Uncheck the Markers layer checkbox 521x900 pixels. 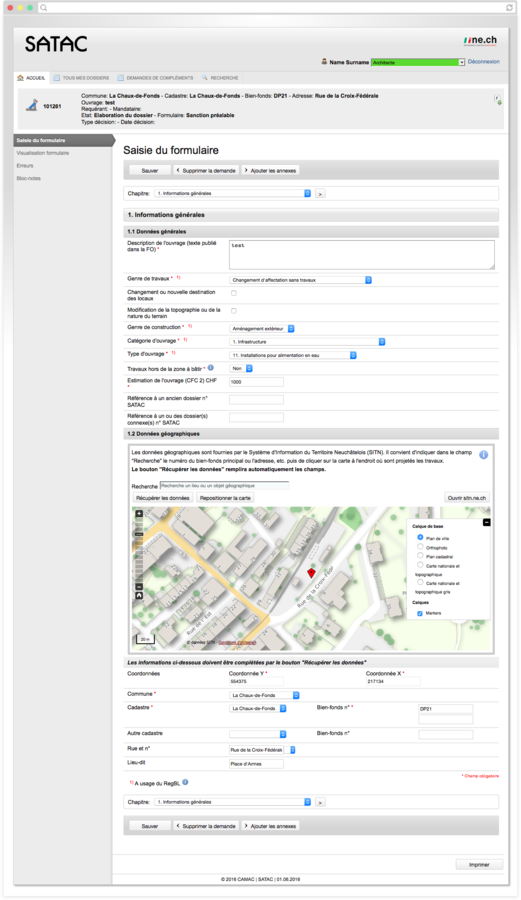click(x=419, y=614)
